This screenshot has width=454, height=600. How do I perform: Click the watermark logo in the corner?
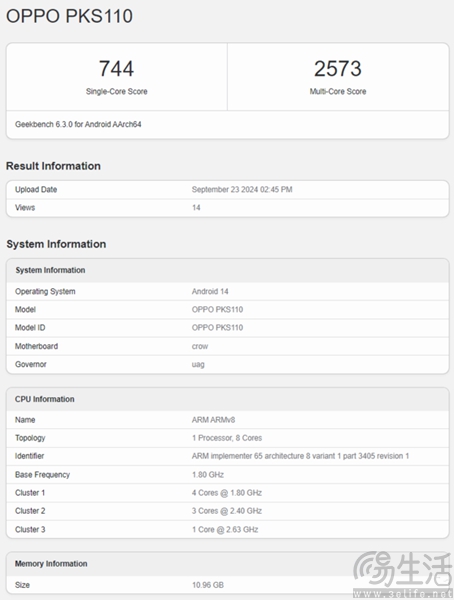(402, 574)
